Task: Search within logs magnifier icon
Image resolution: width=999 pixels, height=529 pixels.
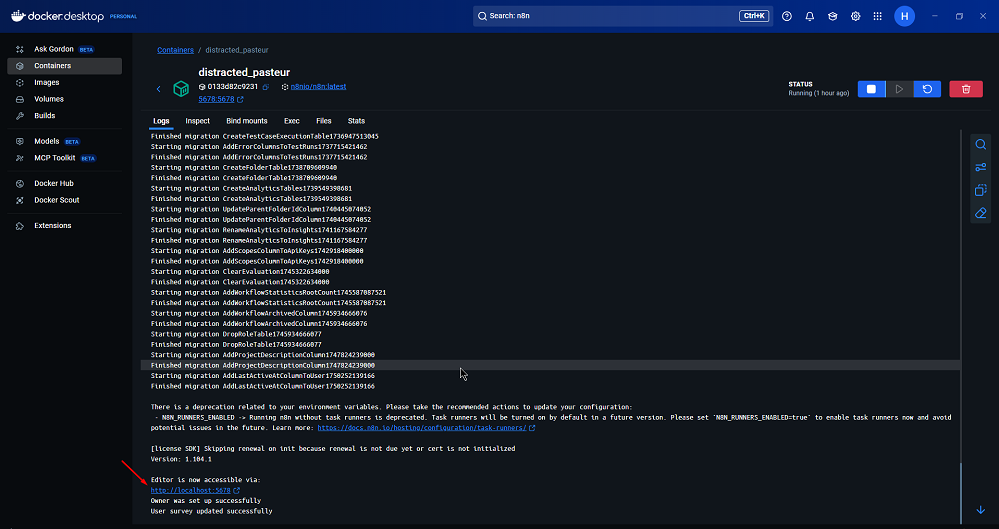Action: (981, 145)
